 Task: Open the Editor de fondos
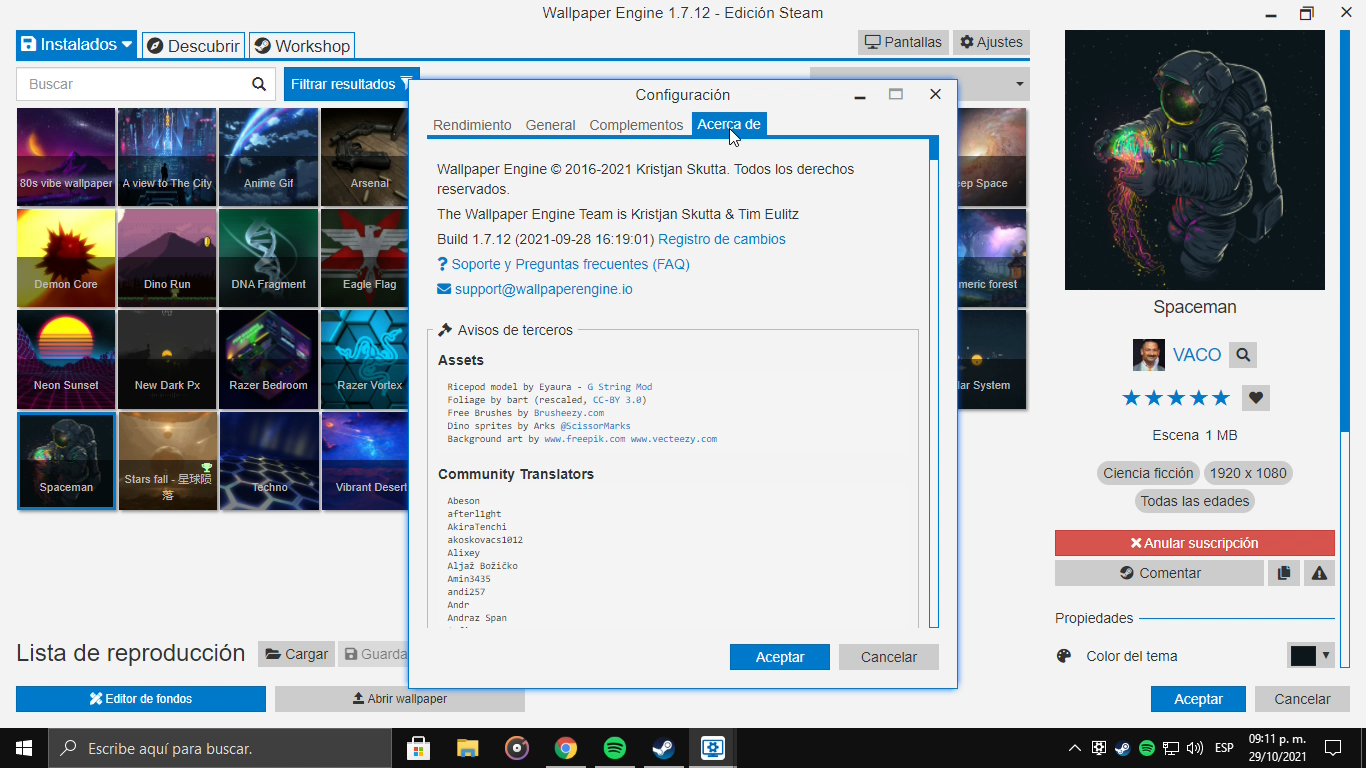click(x=141, y=699)
